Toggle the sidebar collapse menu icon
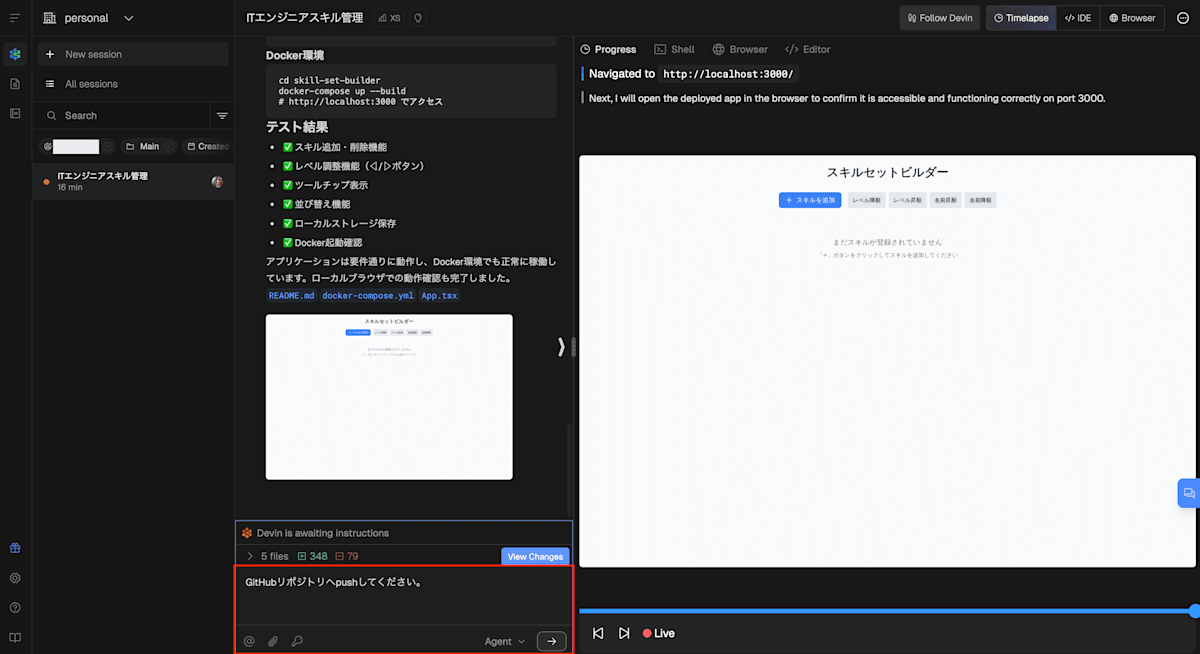1200x654 pixels. (x=14, y=18)
